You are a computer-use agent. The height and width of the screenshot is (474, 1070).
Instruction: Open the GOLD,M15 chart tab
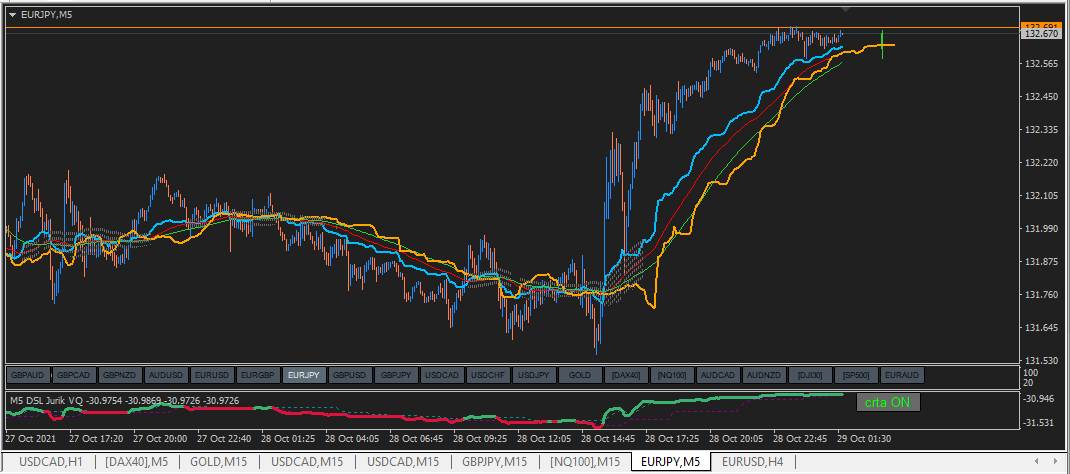click(218, 462)
